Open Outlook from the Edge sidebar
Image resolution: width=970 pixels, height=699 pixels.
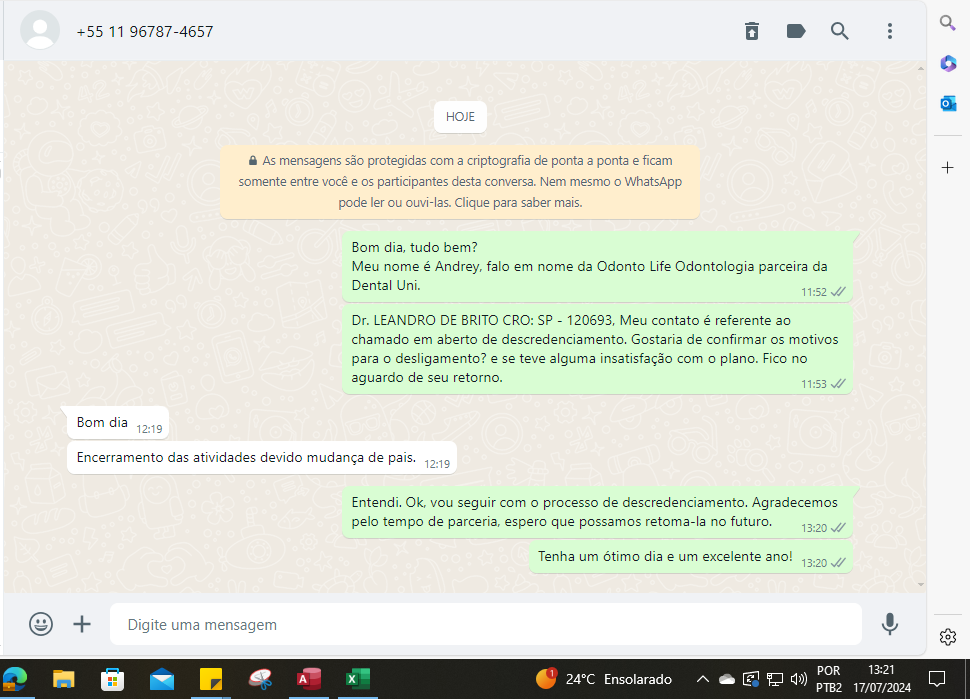948,103
